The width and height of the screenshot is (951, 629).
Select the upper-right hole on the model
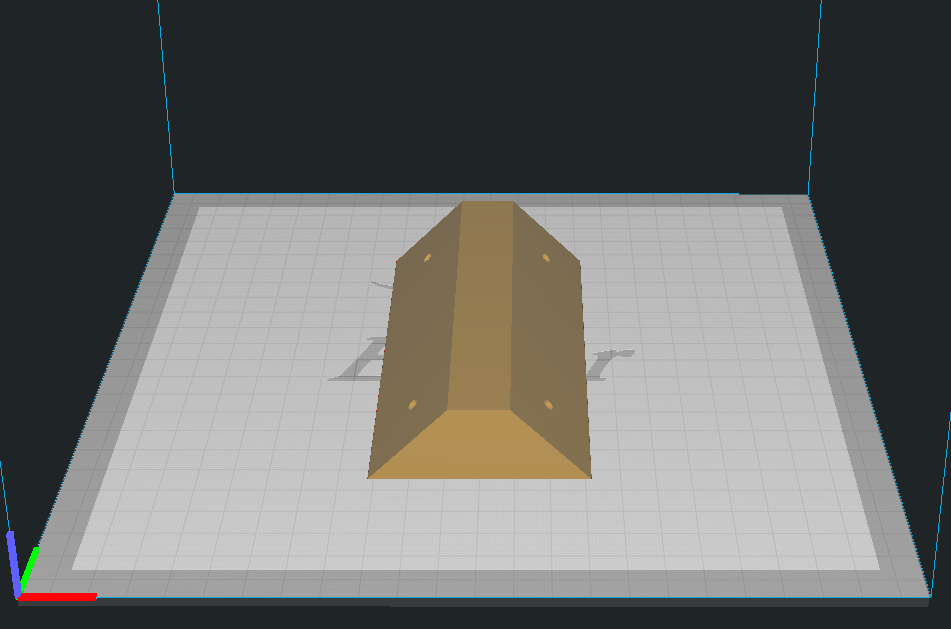point(546,258)
